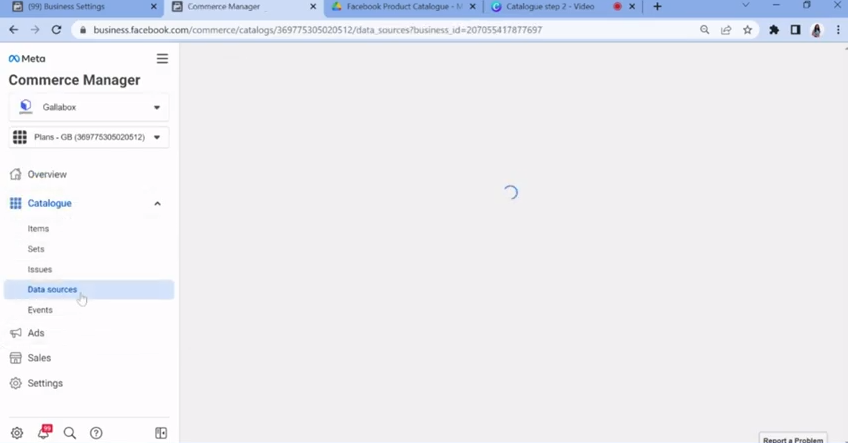Viewport: 848px width, 443px height.
Task: Go to Ads in the sidebar
Action: click(x=36, y=333)
